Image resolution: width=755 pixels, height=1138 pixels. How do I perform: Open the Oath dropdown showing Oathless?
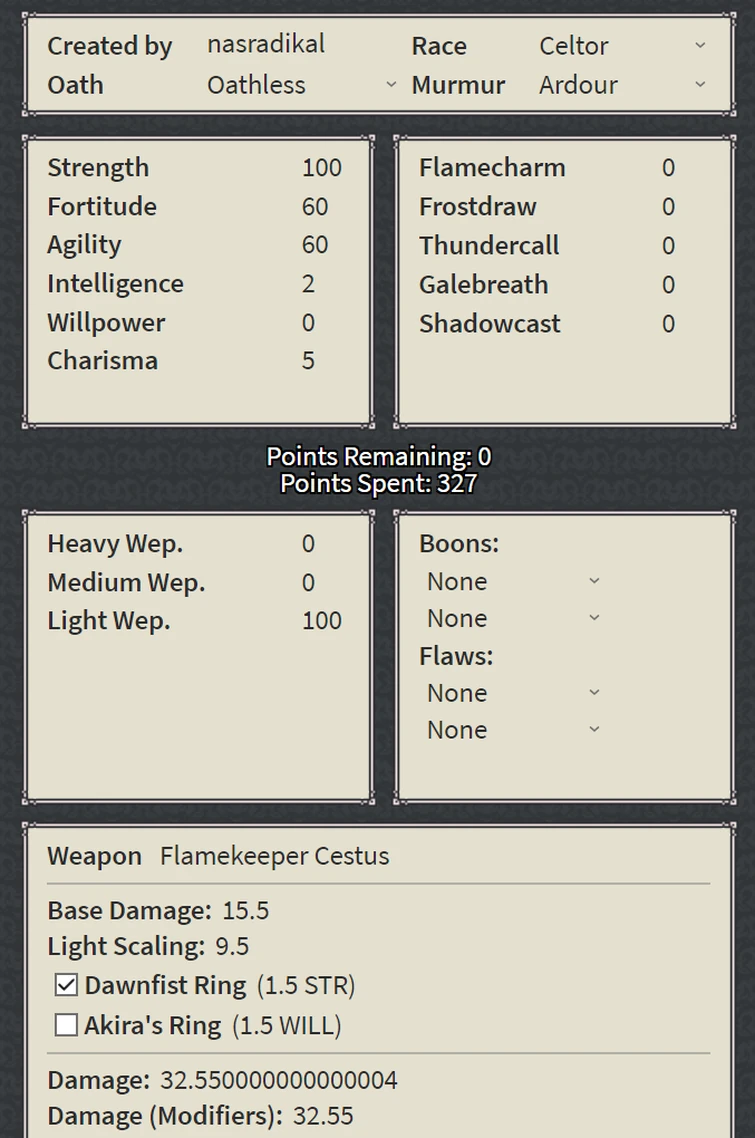(x=391, y=85)
